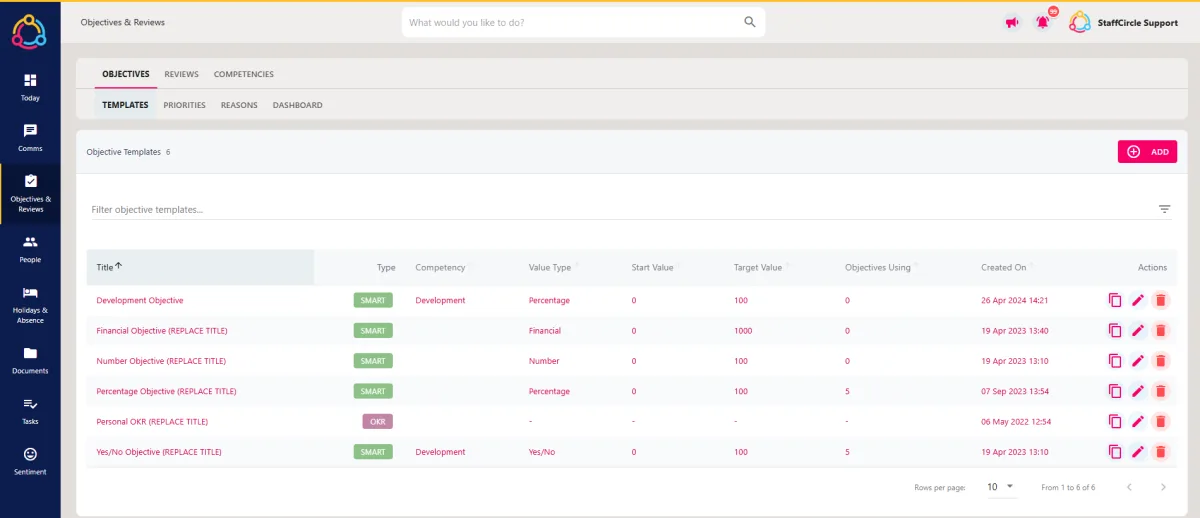1200x518 pixels.
Task: Edit the Percentage Objective template
Action: (x=1138, y=391)
